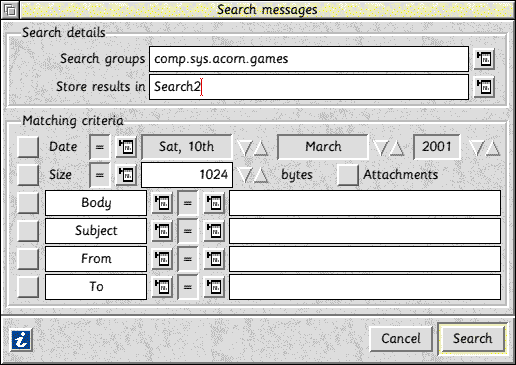
Task: Click the window back icon in title bar
Action: pyautogui.click(x=10, y=10)
